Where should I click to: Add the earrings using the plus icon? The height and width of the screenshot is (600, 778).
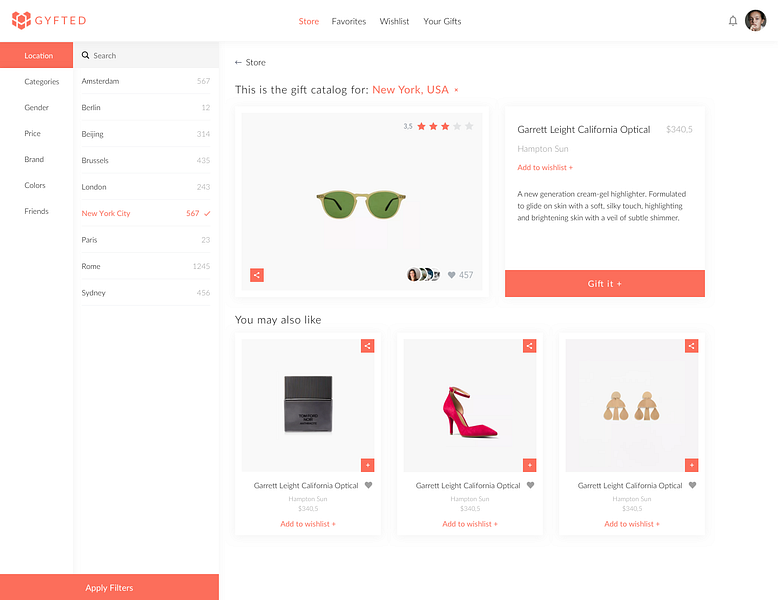click(x=692, y=465)
